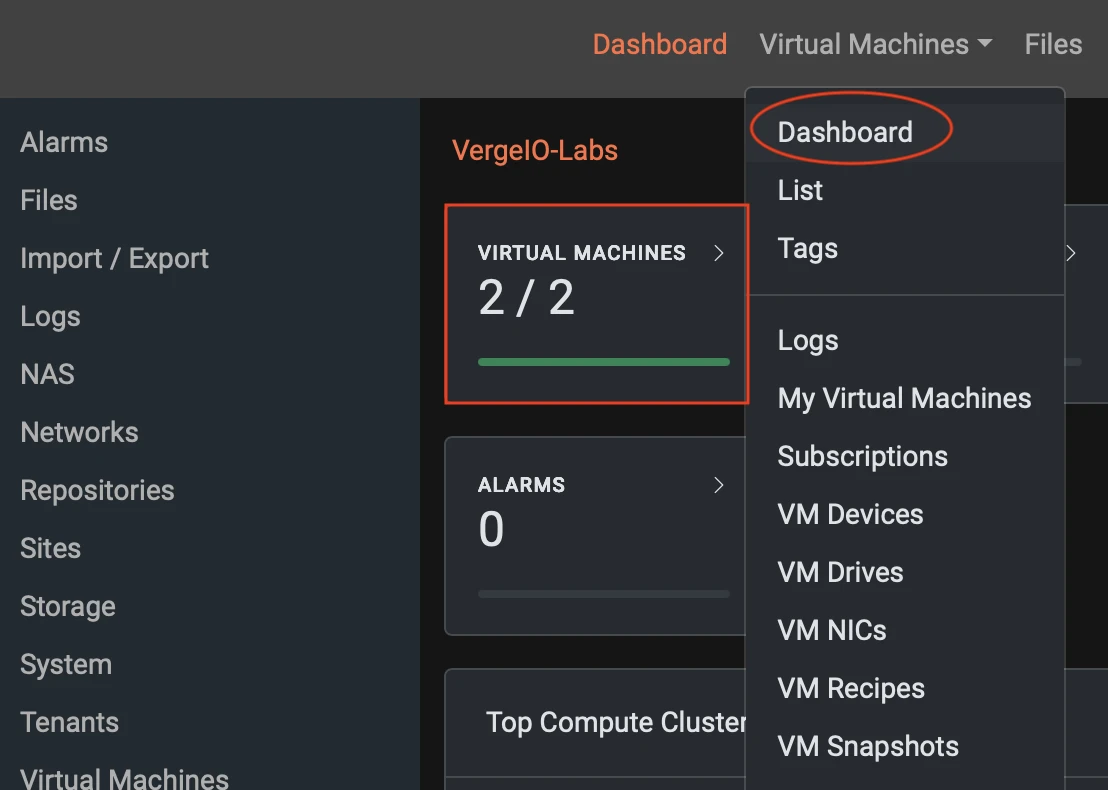This screenshot has height=790, width=1108.
Task: Expand the Alarms card chevron
Action: pos(719,485)
